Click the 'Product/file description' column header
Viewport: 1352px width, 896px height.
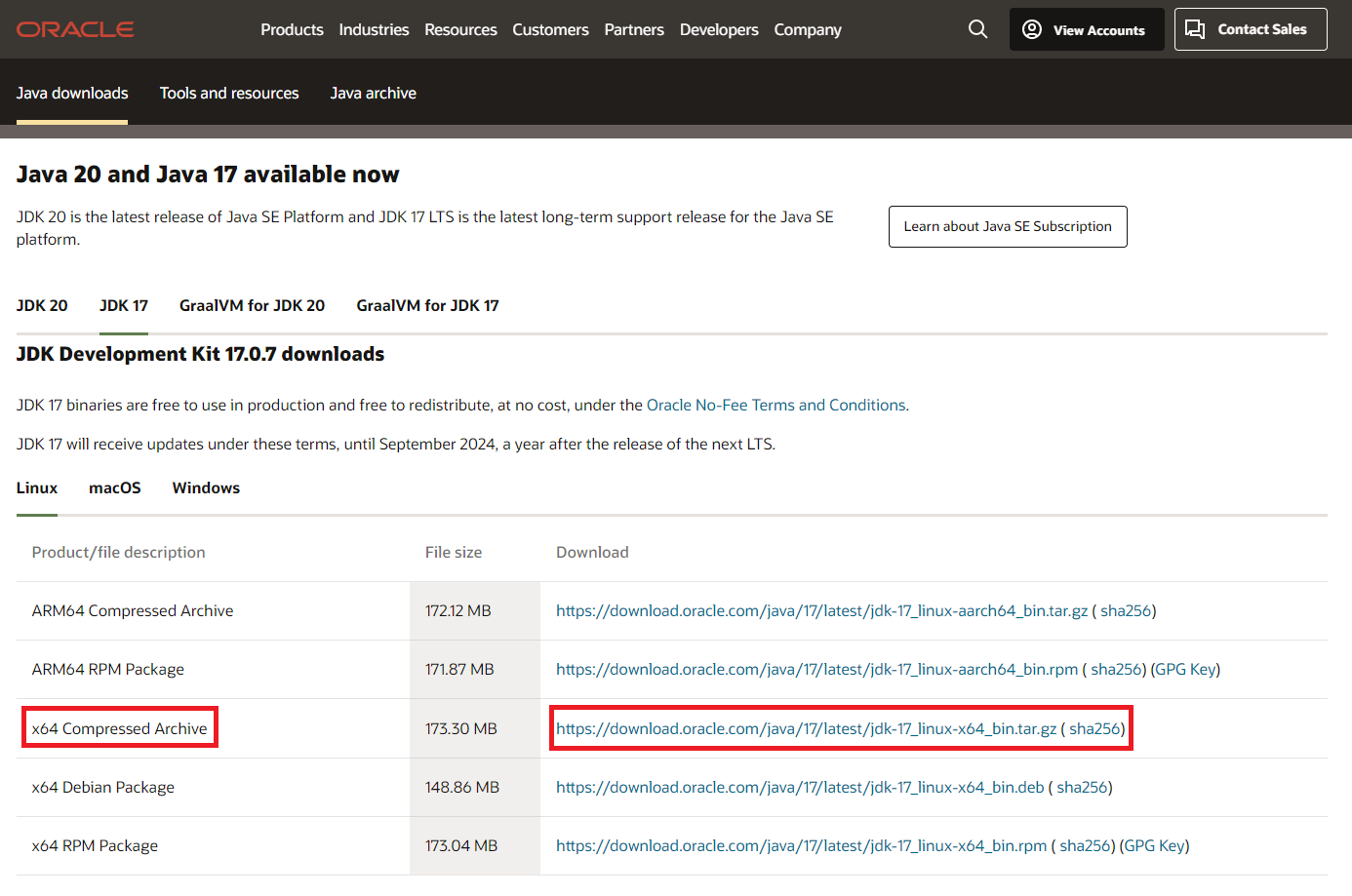(118, 552)
